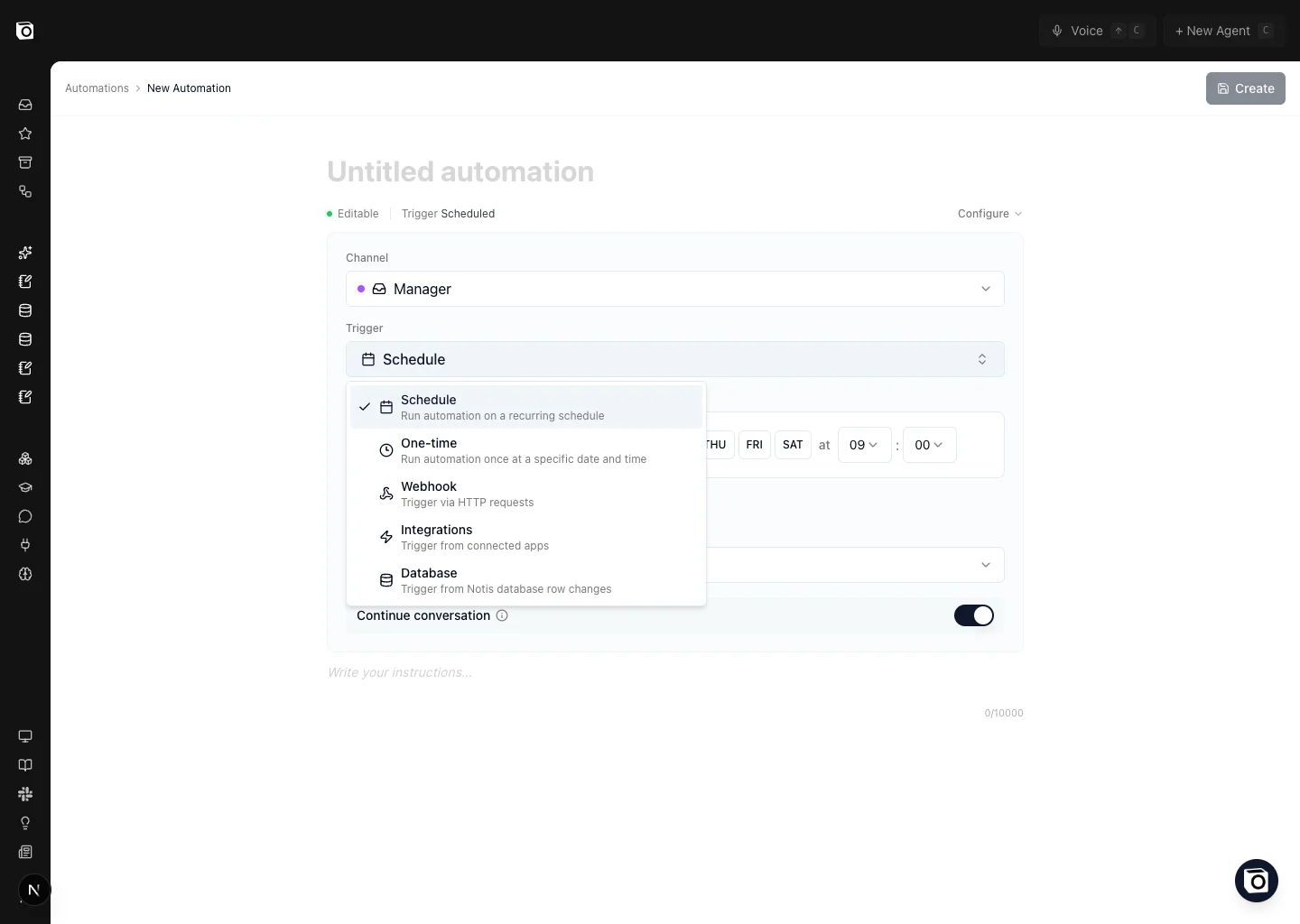Open the open-book docs icon in sidebar
Image resolution: width=1300 pixels, height=924 pixels.
[x=25, y=765]
